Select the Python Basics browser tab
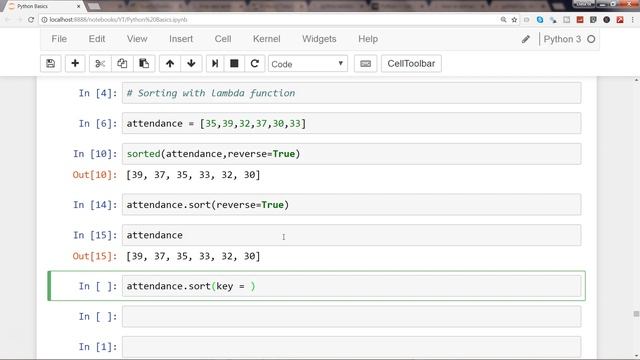640x360 pixels. [43, 6]
